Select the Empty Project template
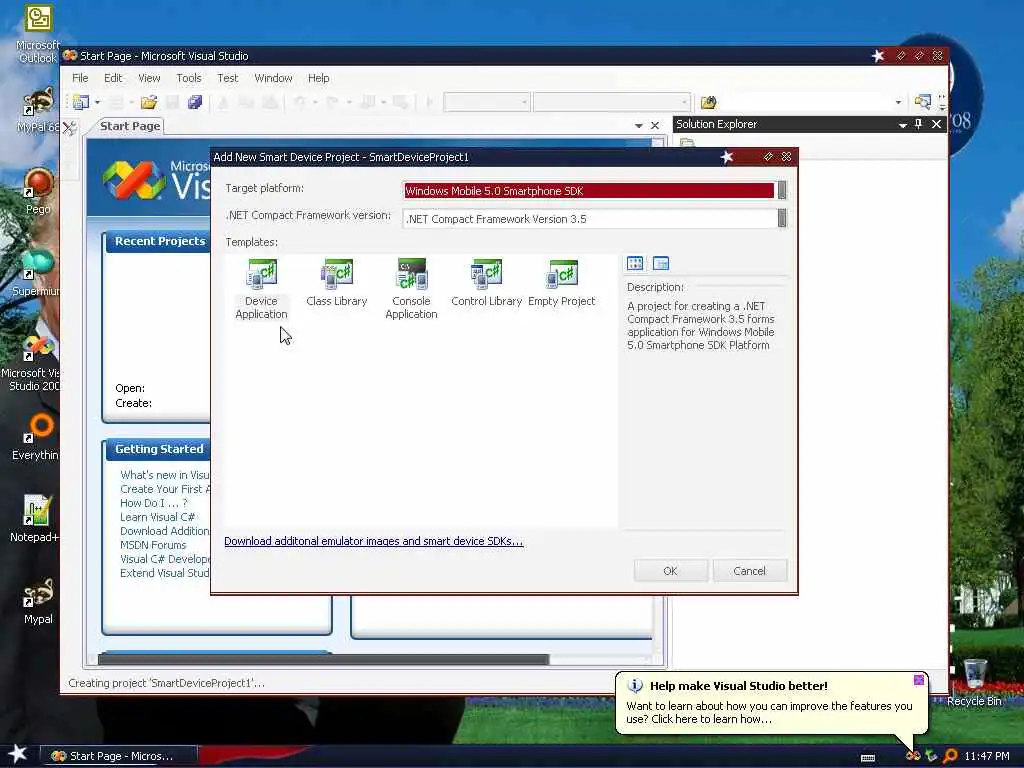1024x768 pixels. click(x=562, y=283)
